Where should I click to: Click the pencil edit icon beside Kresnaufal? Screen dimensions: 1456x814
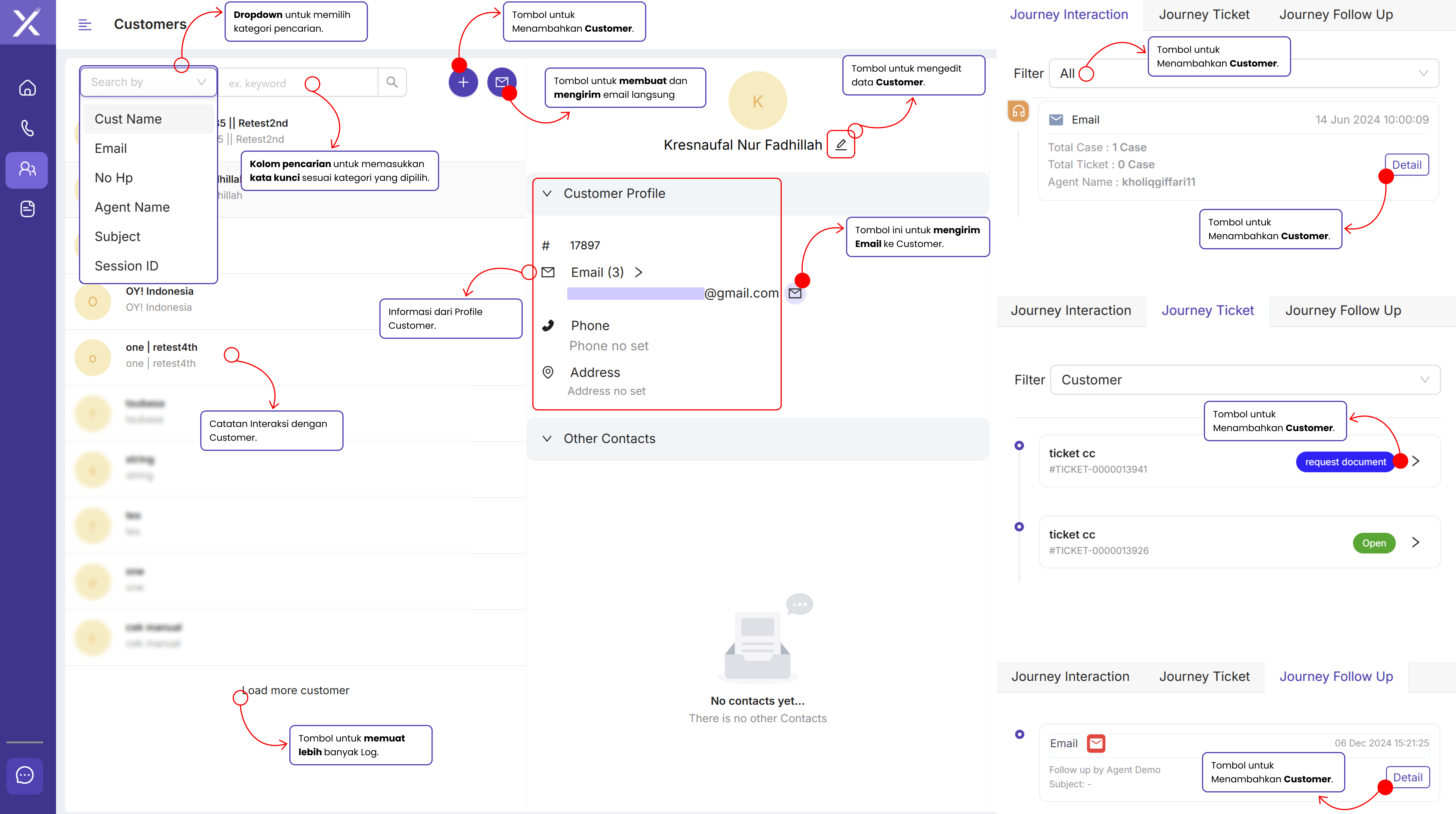841,145
